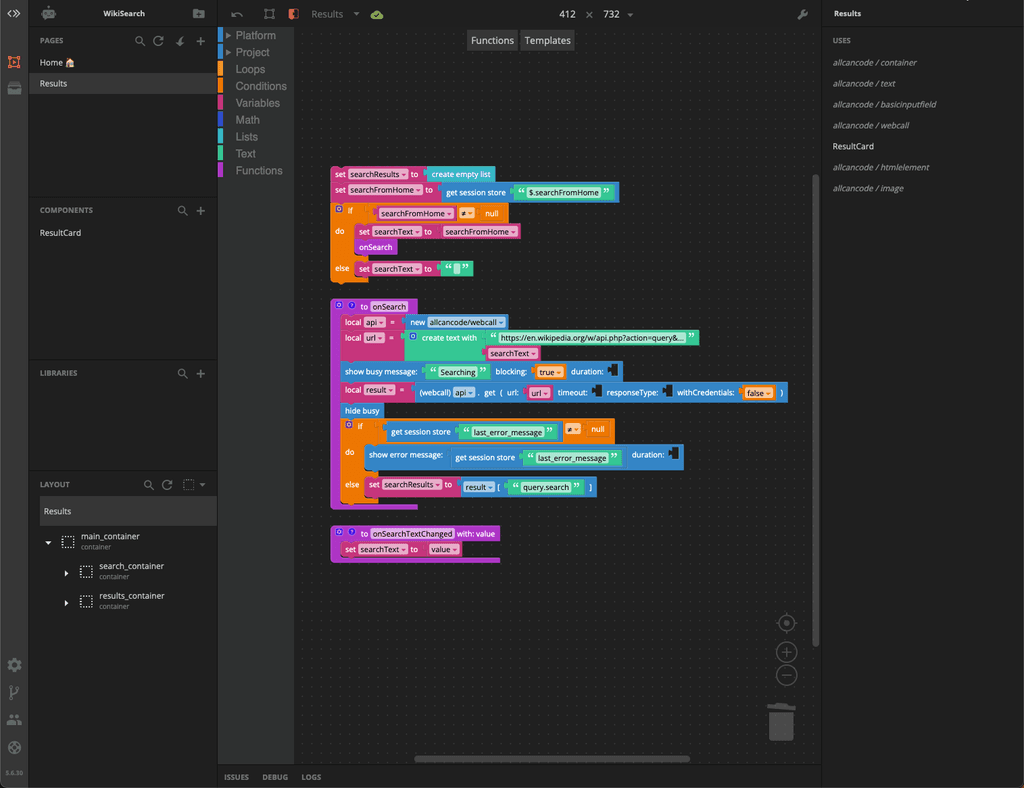Open the DEBUG tab
This screenshot has width=1024, height=788.
(275, 777)
